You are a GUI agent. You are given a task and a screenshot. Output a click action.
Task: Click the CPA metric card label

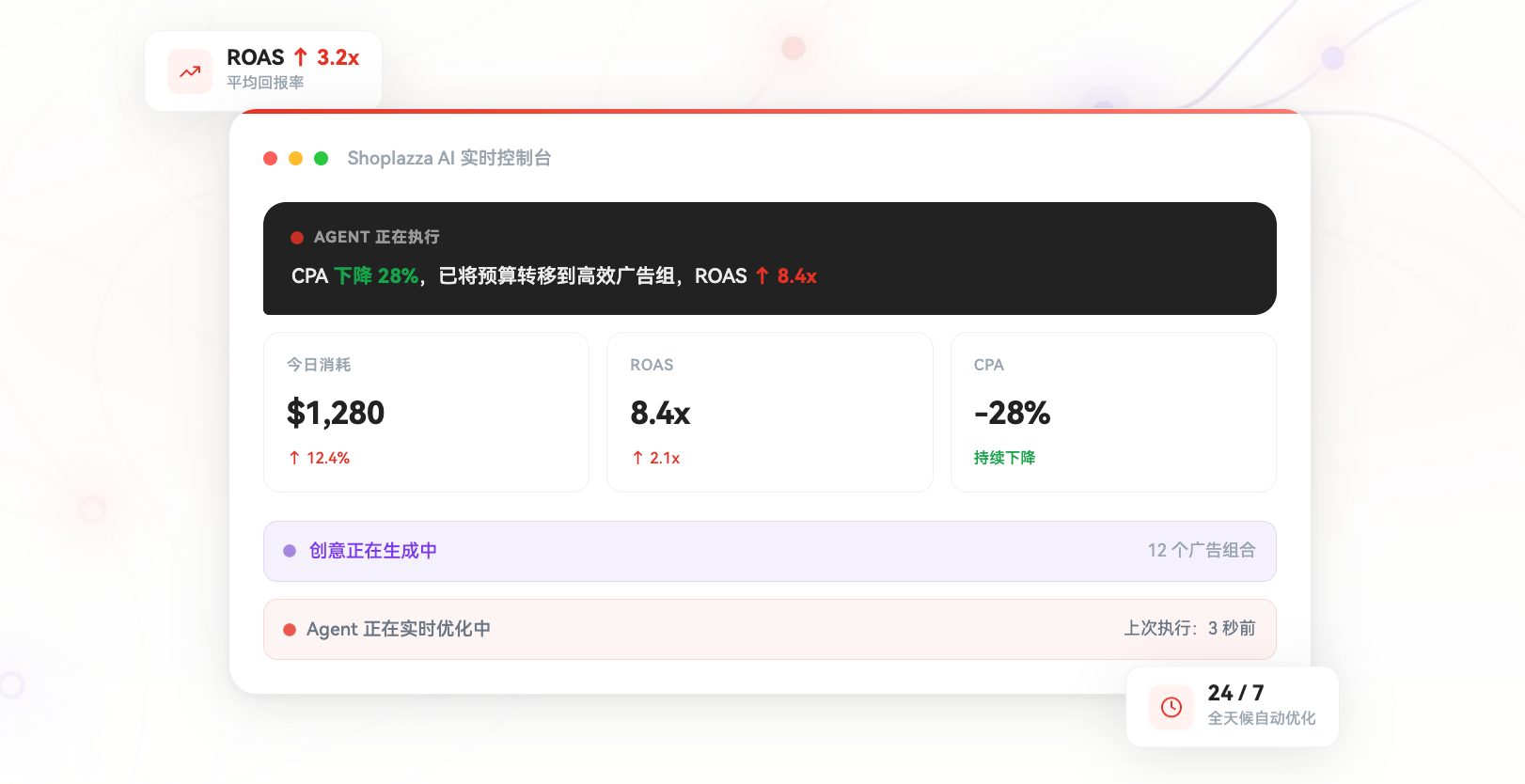pos(989,365)
